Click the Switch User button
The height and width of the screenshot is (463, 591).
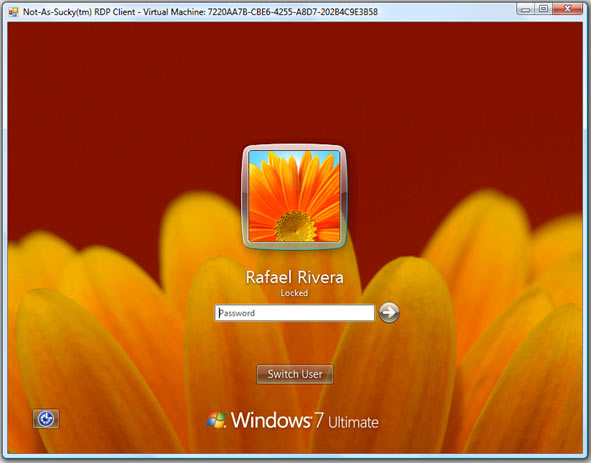[x=295, y=374]
